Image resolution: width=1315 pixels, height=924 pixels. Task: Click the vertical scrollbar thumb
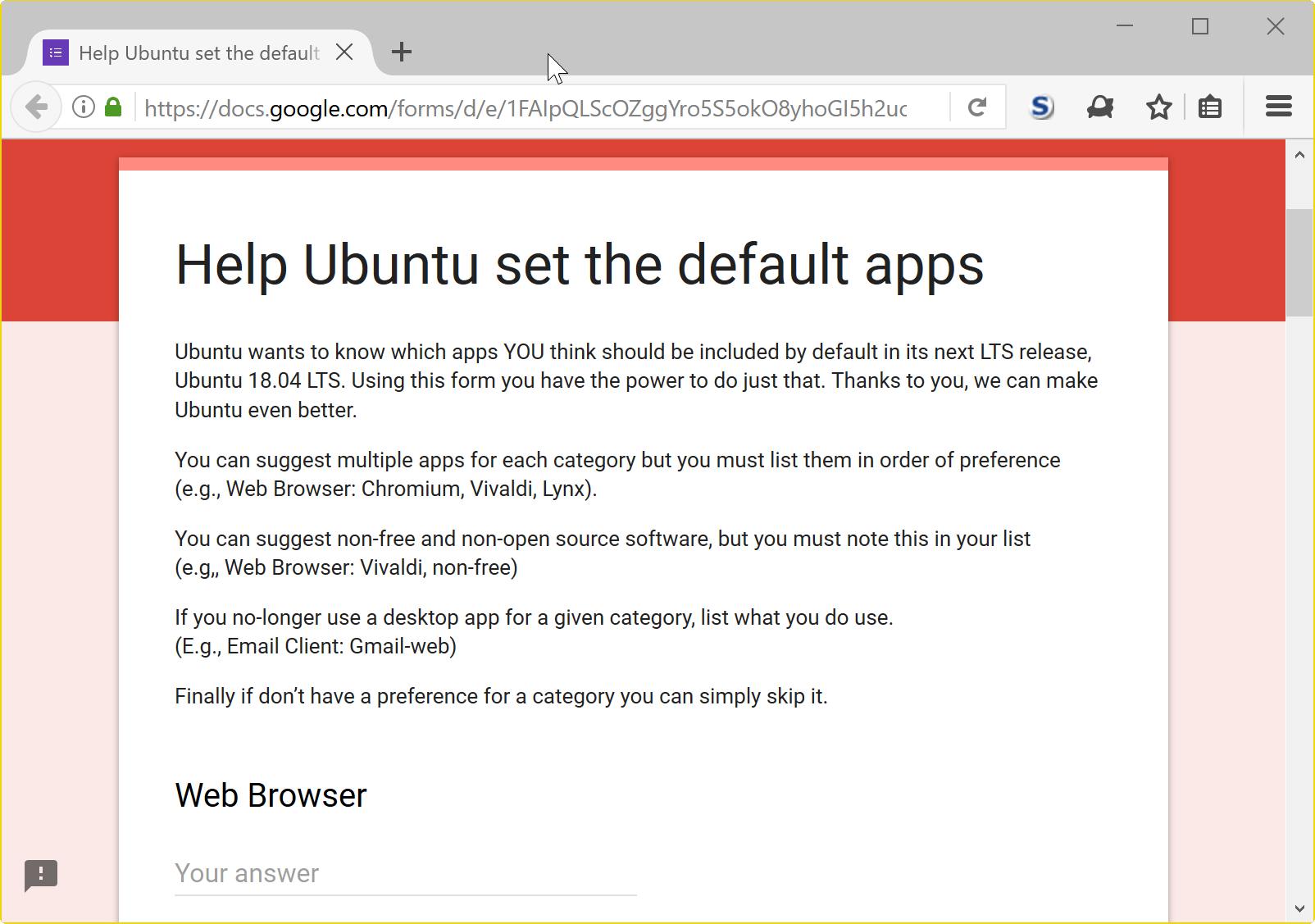1299,263
